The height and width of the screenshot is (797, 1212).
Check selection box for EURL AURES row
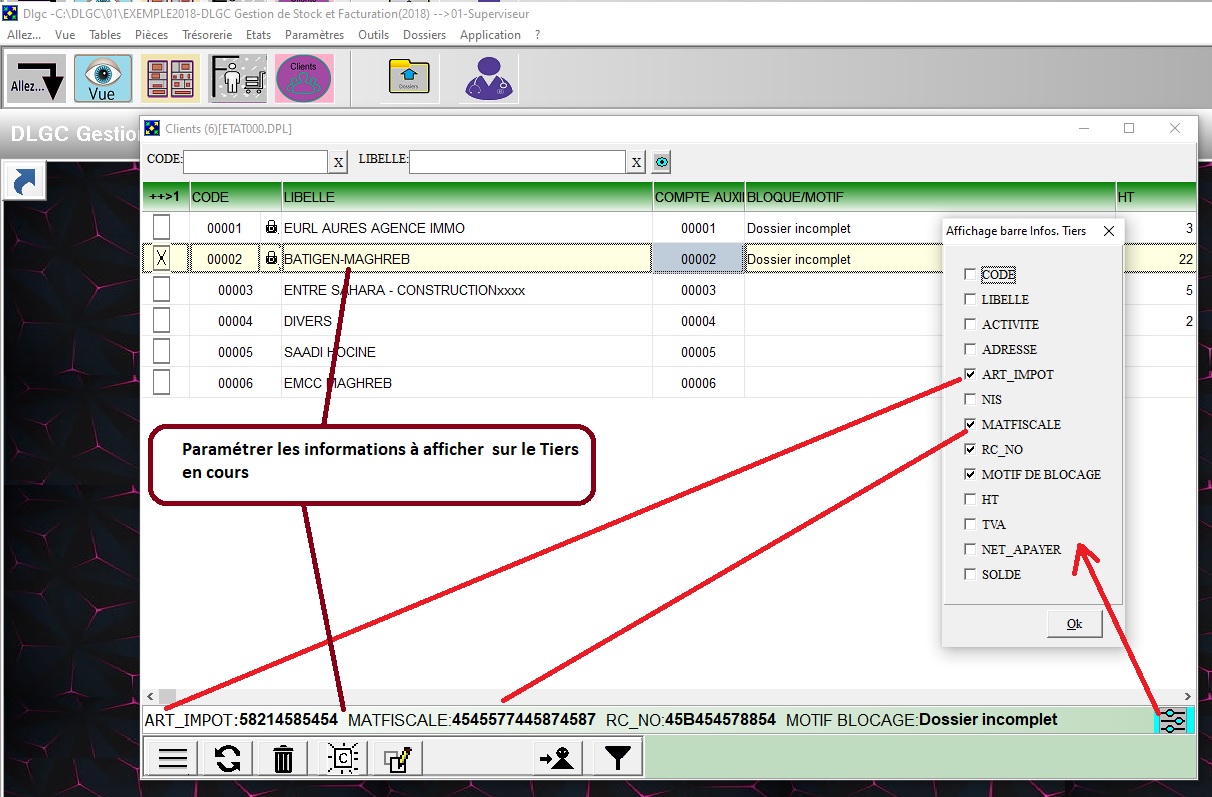[x=161, y=228]
